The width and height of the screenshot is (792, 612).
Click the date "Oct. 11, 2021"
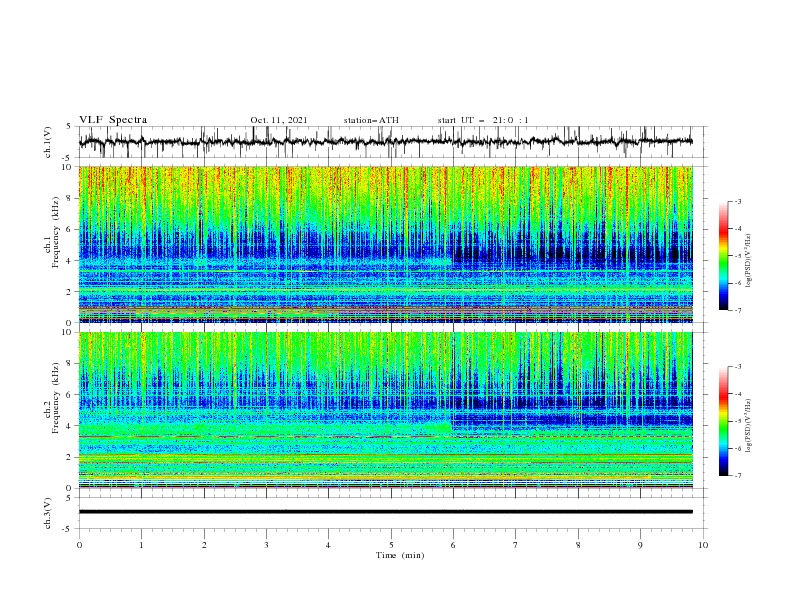[279, 120]
